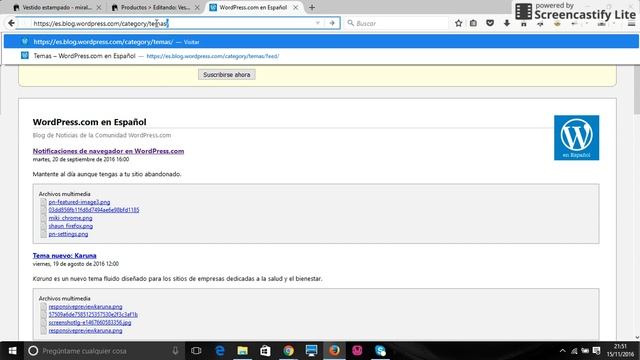Open Skype from taskbar
The image size is (640, 360).
(380, 351)
